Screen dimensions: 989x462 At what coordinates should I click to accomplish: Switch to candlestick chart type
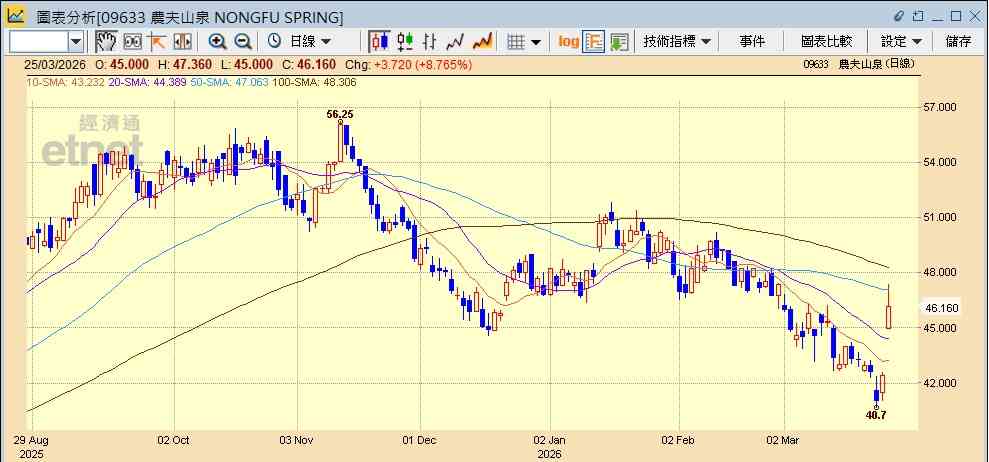pos(380,42)
